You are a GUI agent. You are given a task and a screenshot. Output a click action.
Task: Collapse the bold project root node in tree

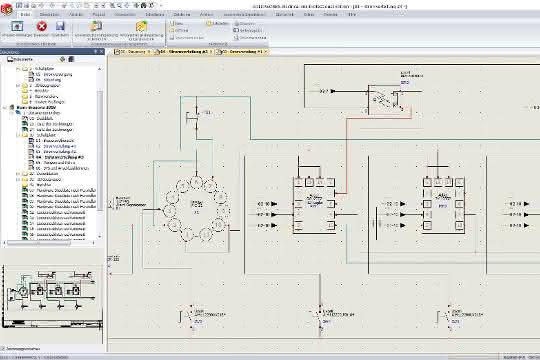click(5, 107)
